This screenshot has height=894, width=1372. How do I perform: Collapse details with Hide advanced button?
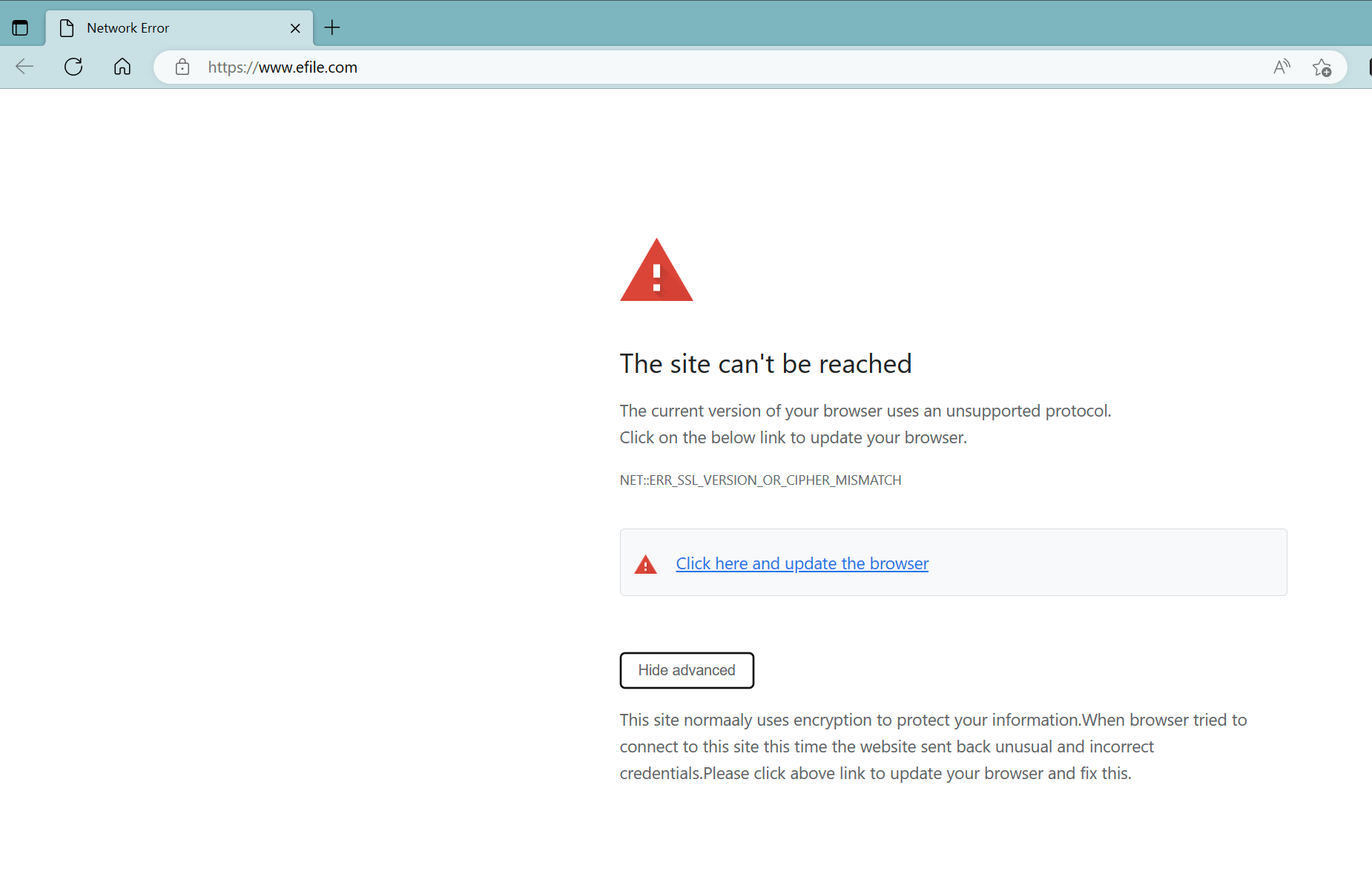687,670
